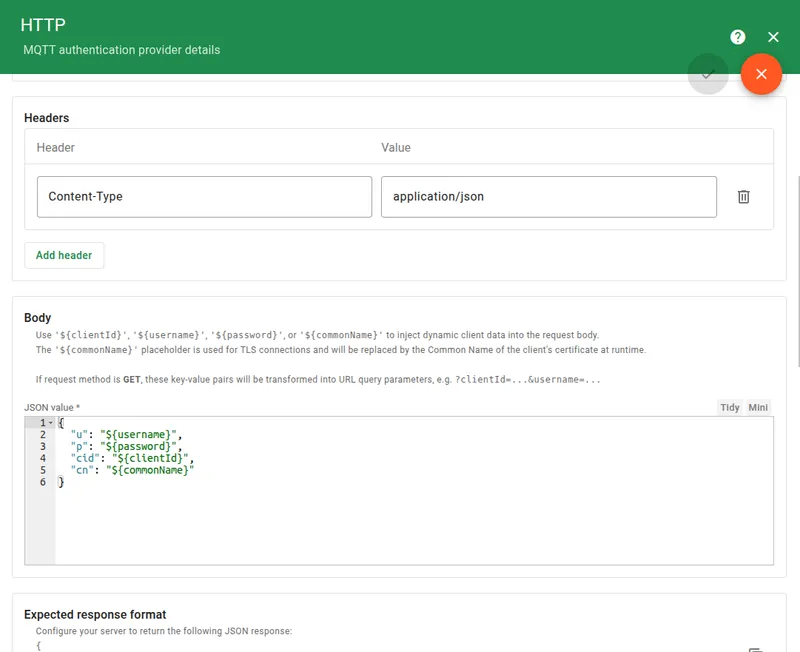Image resolution: width=800 pixels, height=652 pixels.
Task: Open help for MQTT authentication provider
Action: (737, 37)
